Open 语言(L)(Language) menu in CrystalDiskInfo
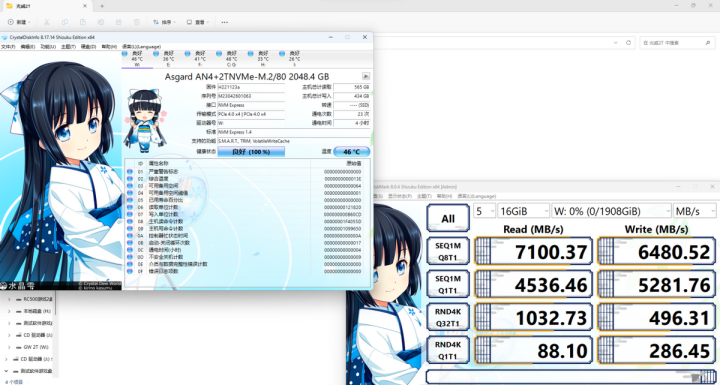The image size is (720, 385). [x=141, y=46]
